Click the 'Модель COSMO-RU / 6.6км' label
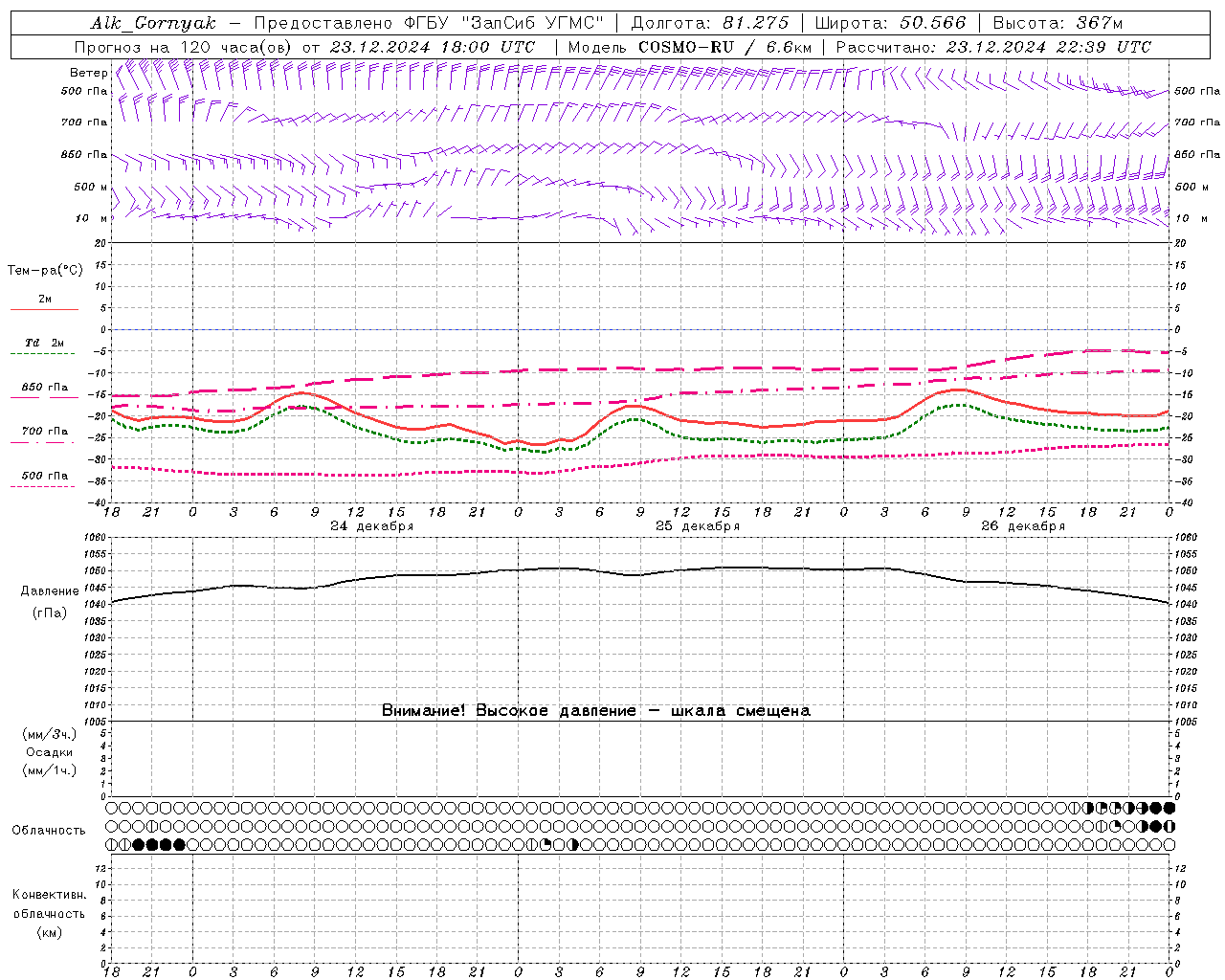The image size is (1225, 980). point(689,47)
